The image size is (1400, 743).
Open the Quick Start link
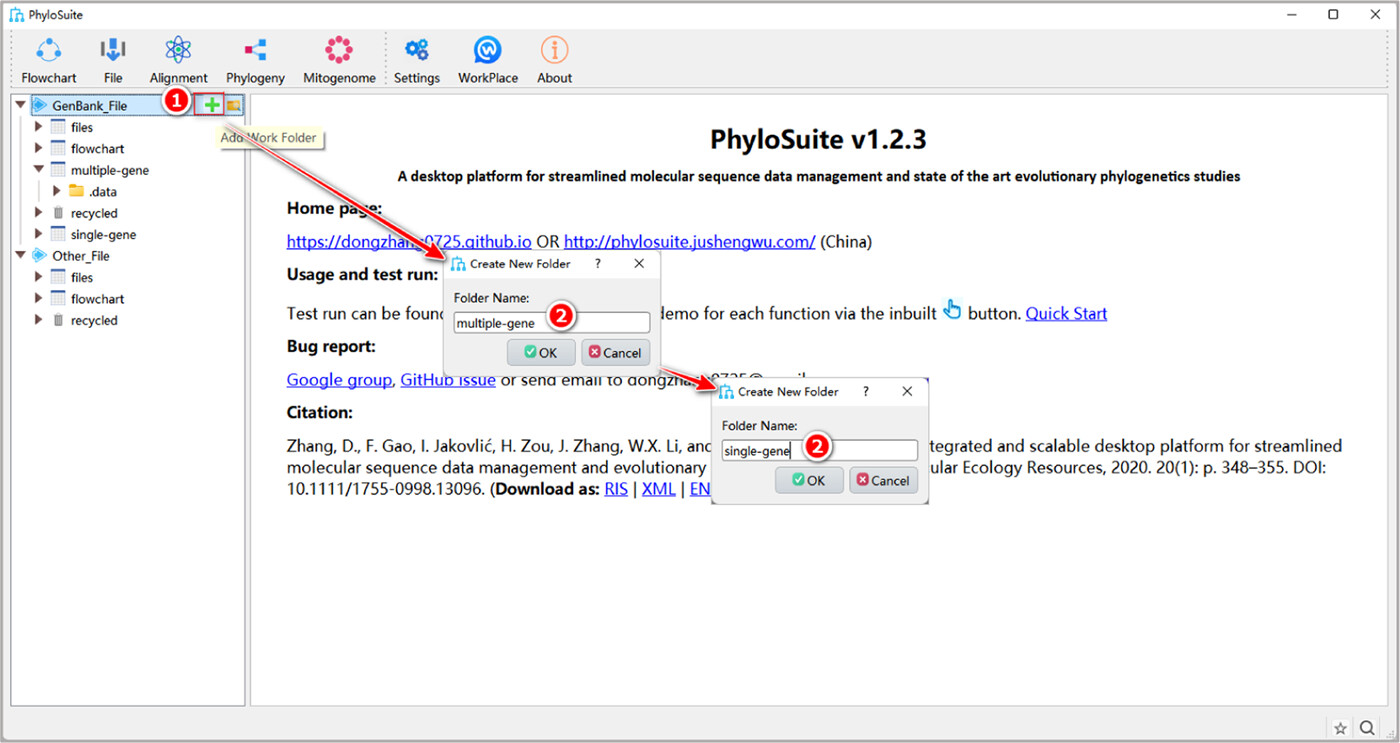pyautogui.click(x=1066, y=313)
